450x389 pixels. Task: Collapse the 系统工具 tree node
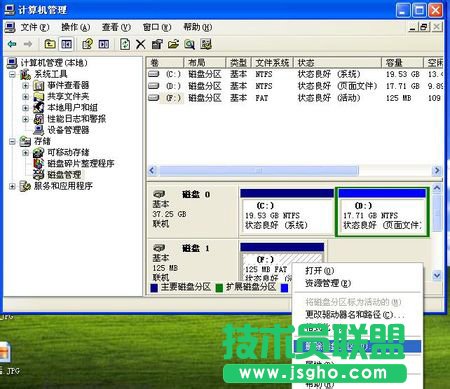pyautogui.click(x=12, y=74)
